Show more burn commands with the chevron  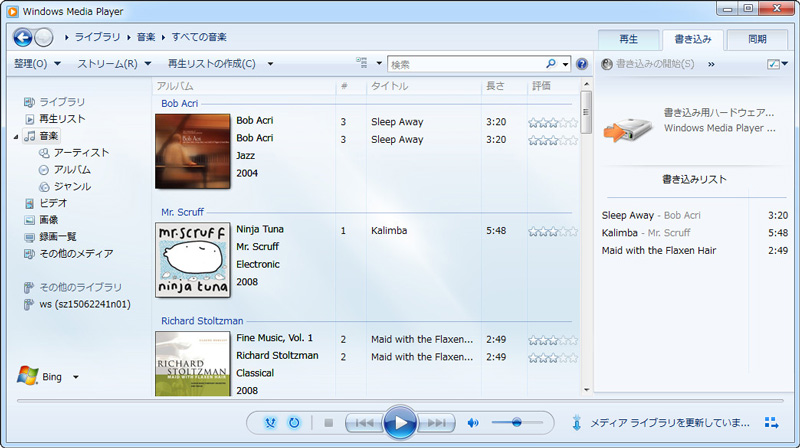(x=711, y=64)
